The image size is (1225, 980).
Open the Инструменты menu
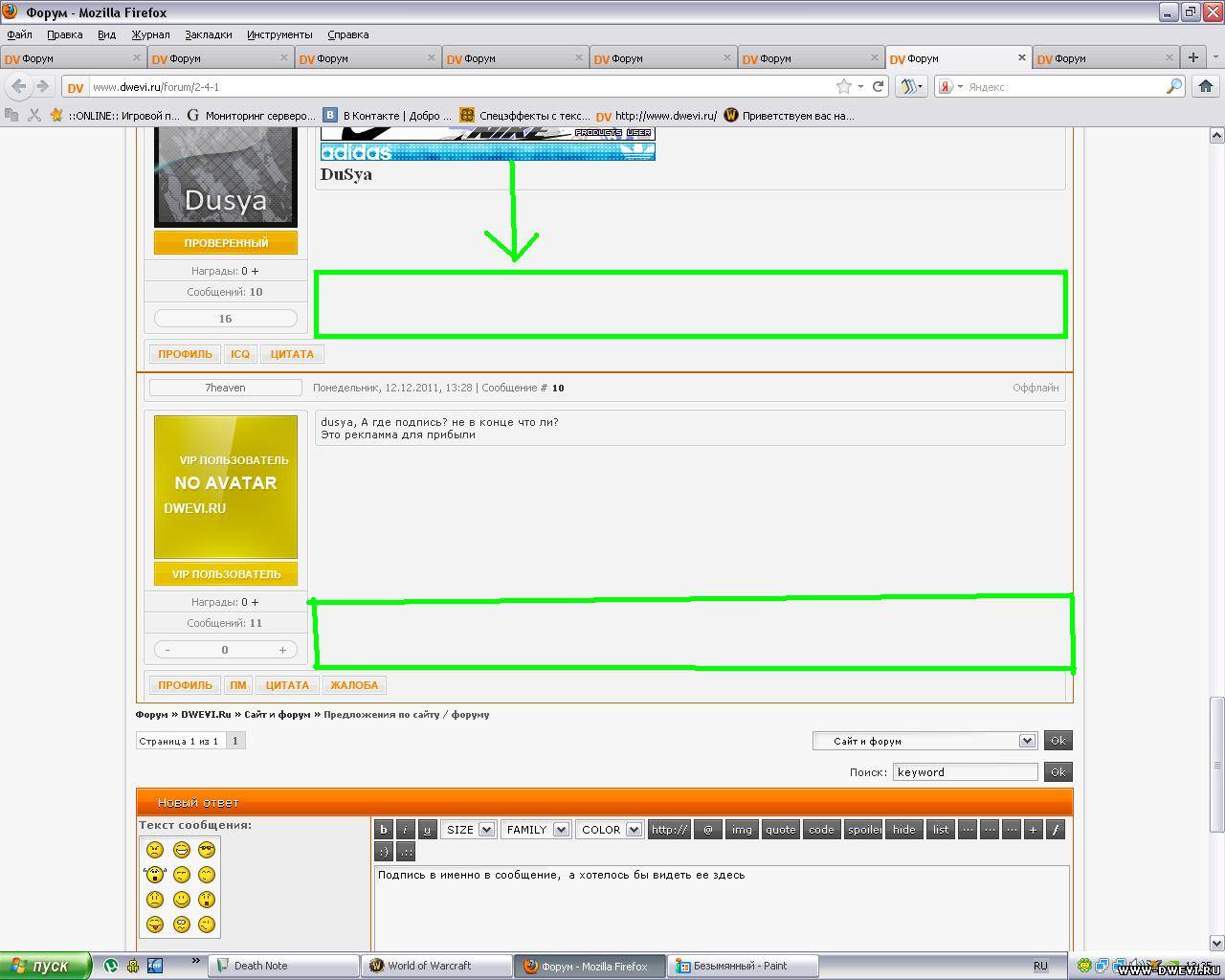click(279, 34)
